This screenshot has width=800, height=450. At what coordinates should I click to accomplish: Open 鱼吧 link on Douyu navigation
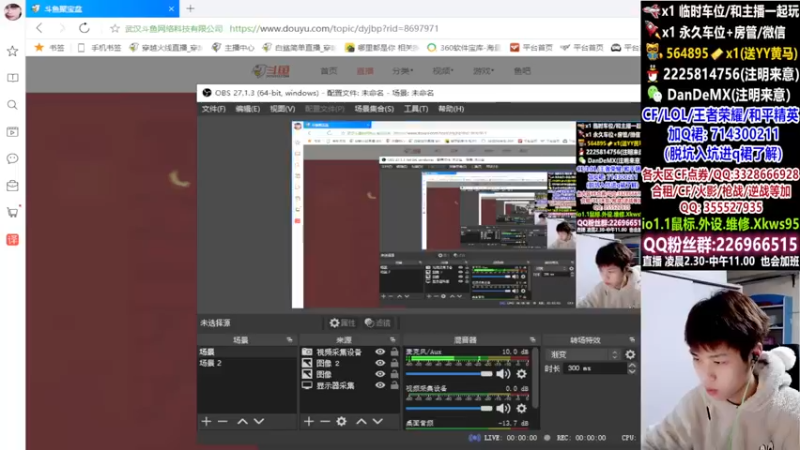point(522,71)
